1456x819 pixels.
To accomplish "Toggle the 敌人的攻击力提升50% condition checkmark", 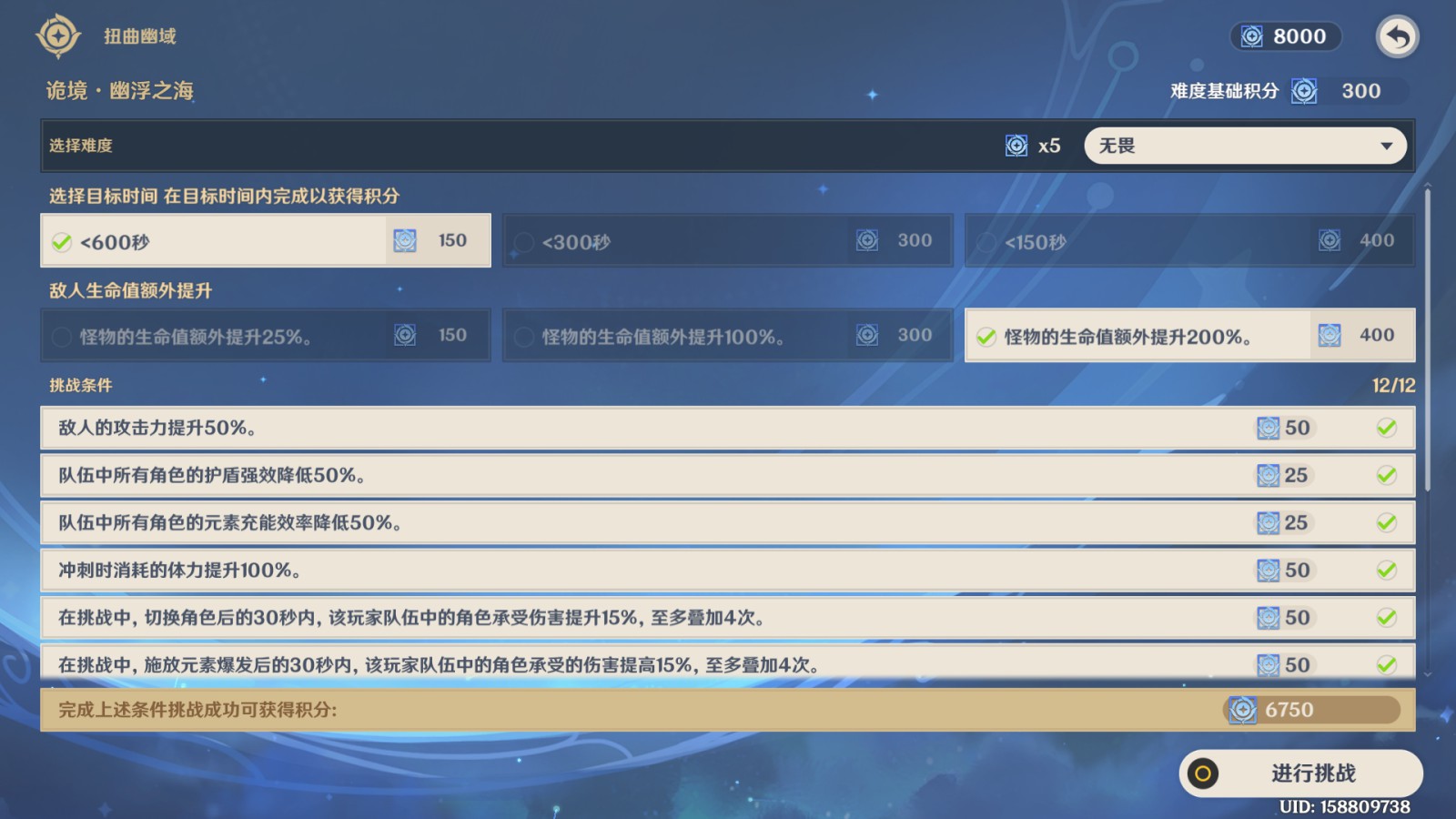I will tap(1386, 428).
